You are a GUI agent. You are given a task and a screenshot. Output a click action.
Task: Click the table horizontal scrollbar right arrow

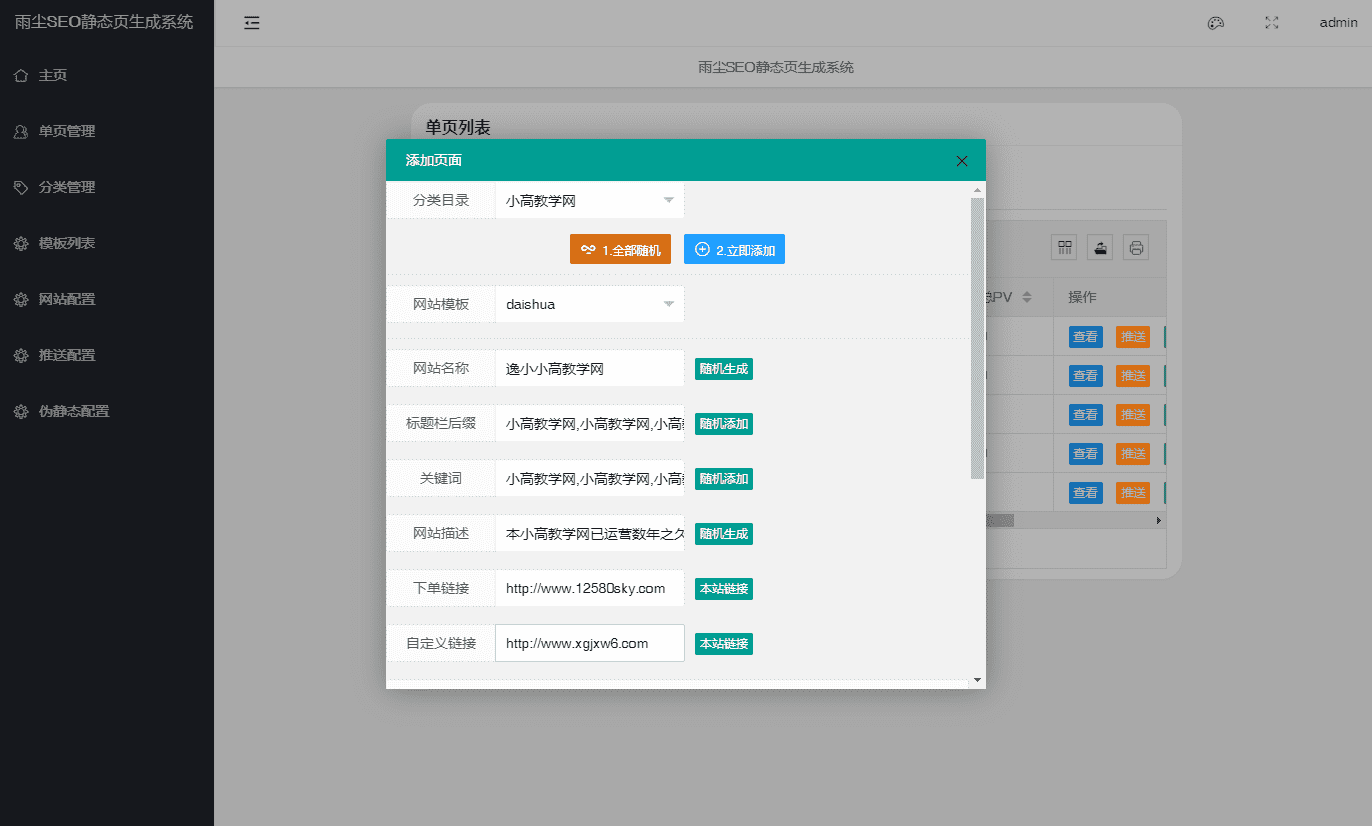coord(1159,520)
